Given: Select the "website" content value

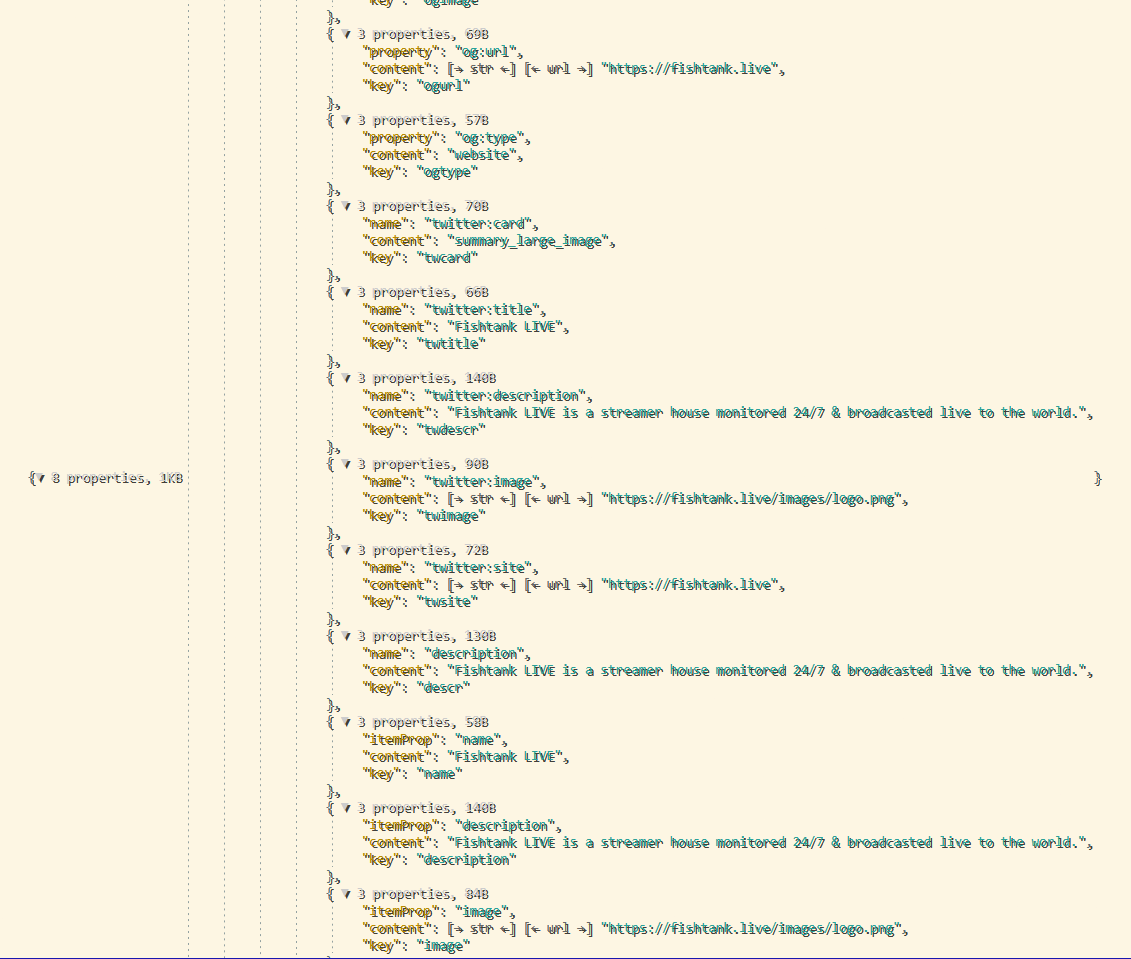Looking at the screenshot, I should (x=481, y=155).
